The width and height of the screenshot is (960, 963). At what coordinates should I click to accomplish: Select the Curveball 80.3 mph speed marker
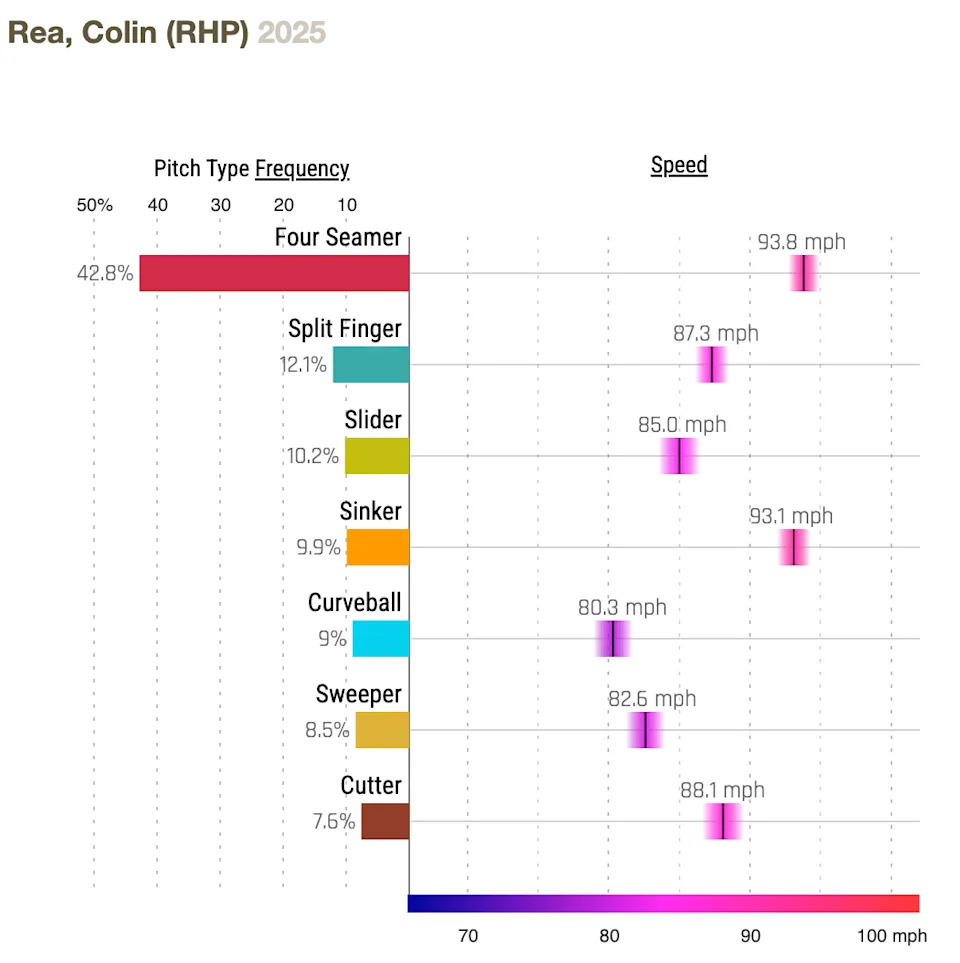point(612,638)
